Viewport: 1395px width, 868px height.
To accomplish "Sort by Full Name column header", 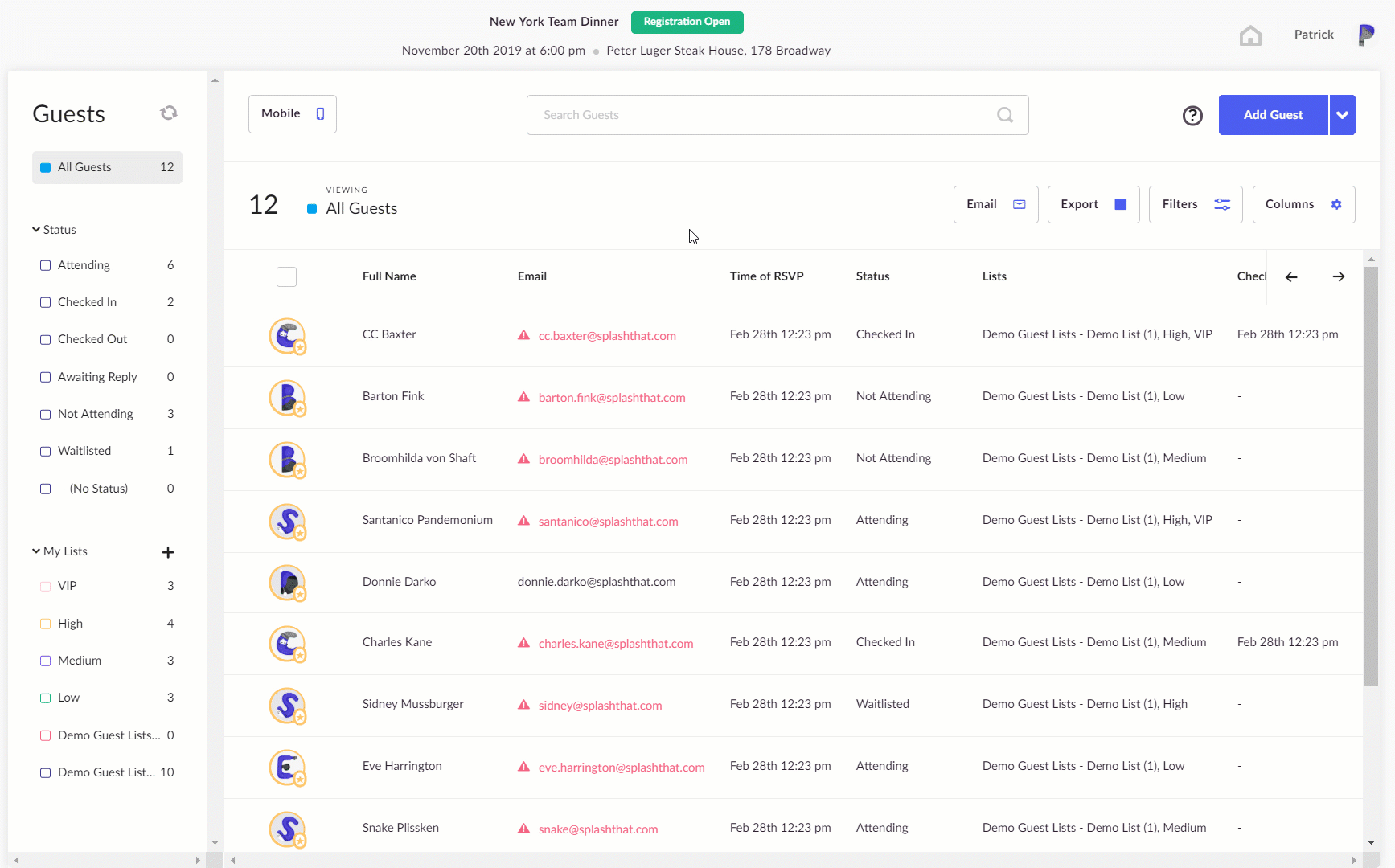I will pyautogui.click(x=389, y=276).
